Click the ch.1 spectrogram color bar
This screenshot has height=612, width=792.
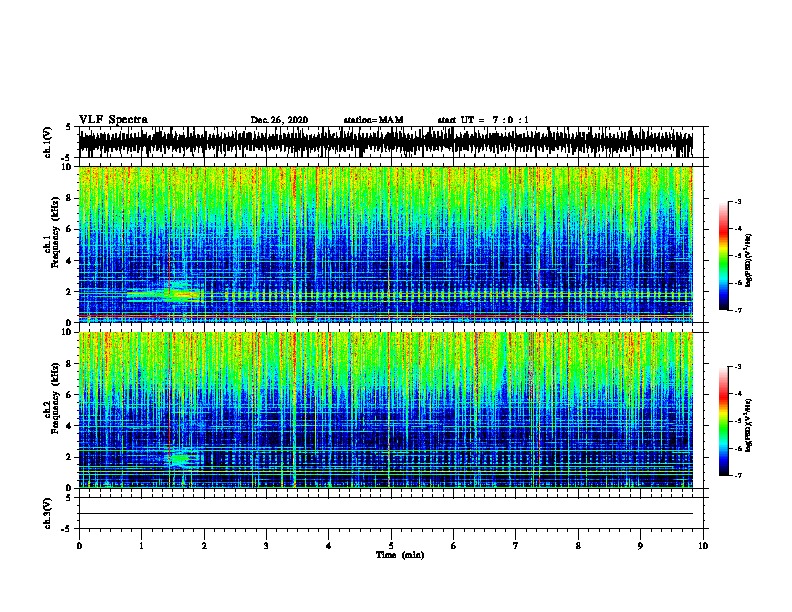click(723, 256)
